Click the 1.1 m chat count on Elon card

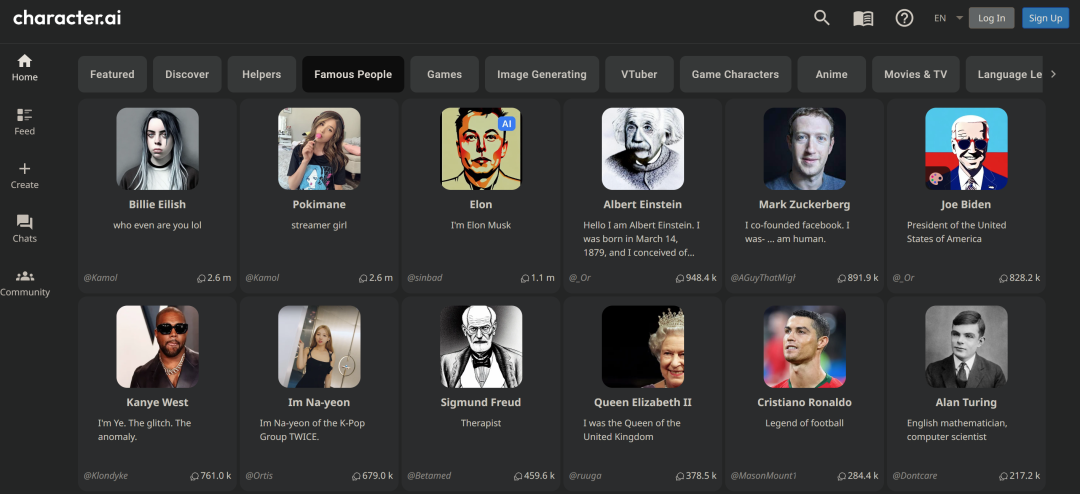click(x=537, y=278)
